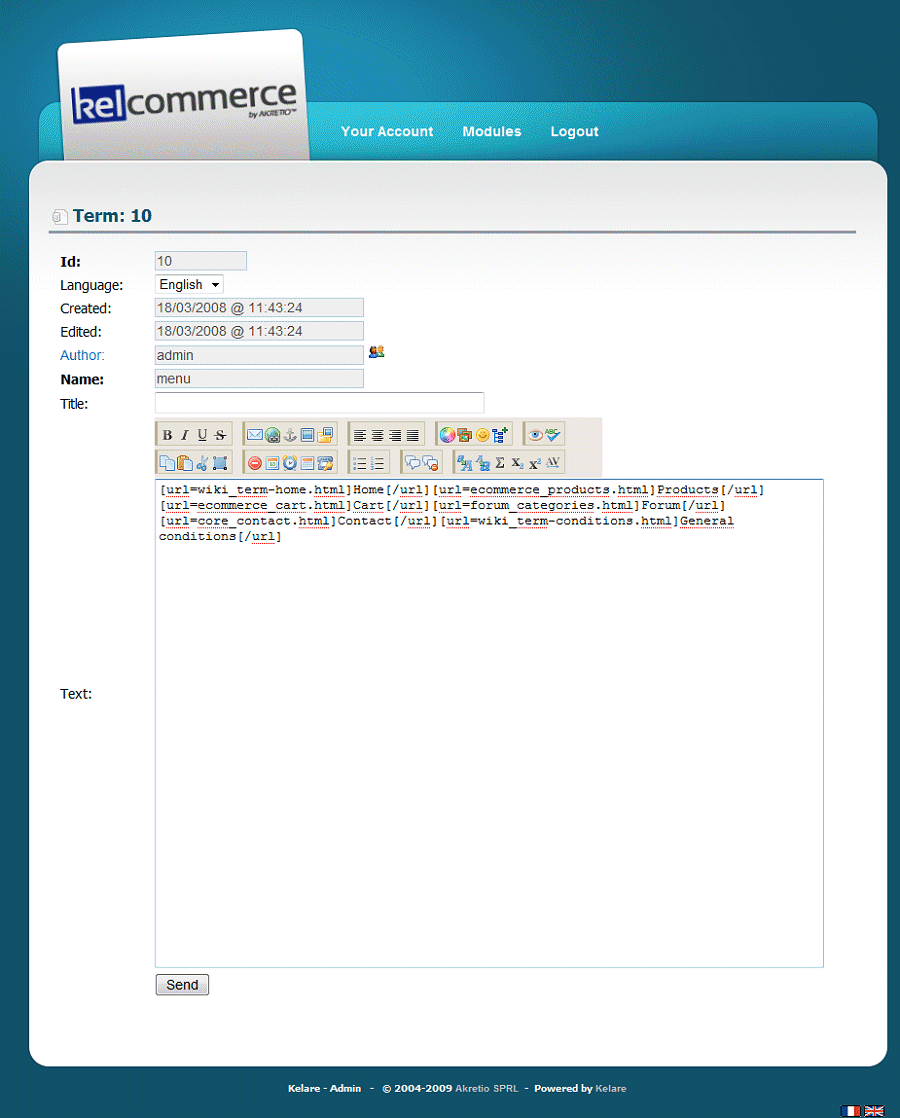900x1118 pixels.
Task: Open the Modules menu
Action: pyautogui.click(x=491, y=131)
